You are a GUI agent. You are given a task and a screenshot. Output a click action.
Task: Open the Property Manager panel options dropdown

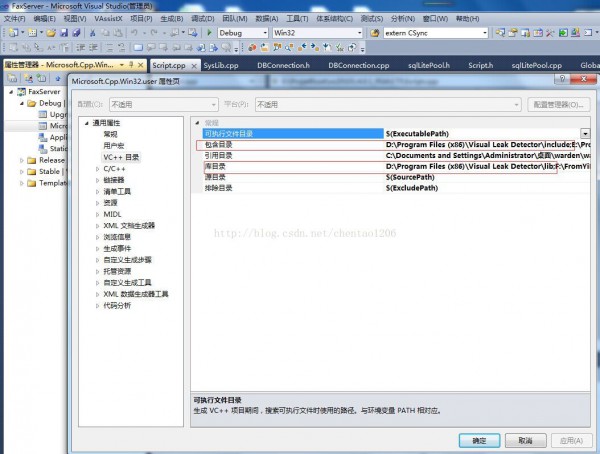[122, 65]
